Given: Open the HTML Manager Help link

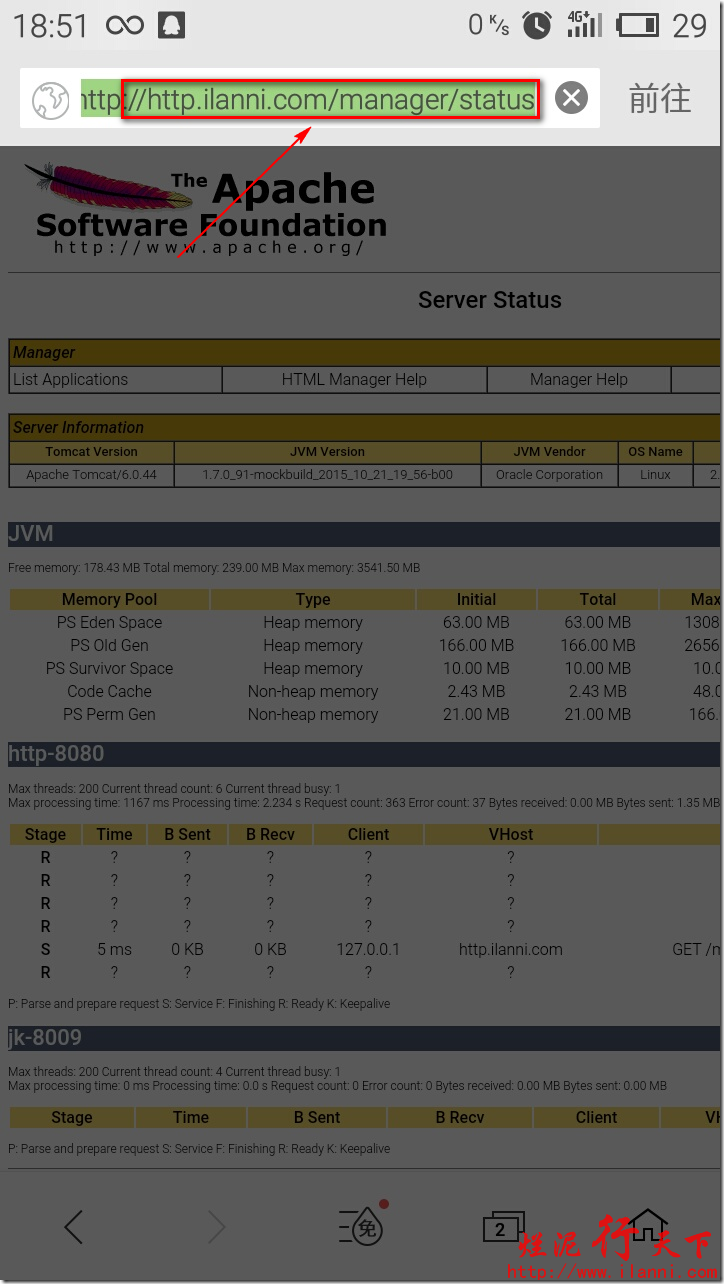Looking at the screenshot, I should click(354, 380).
